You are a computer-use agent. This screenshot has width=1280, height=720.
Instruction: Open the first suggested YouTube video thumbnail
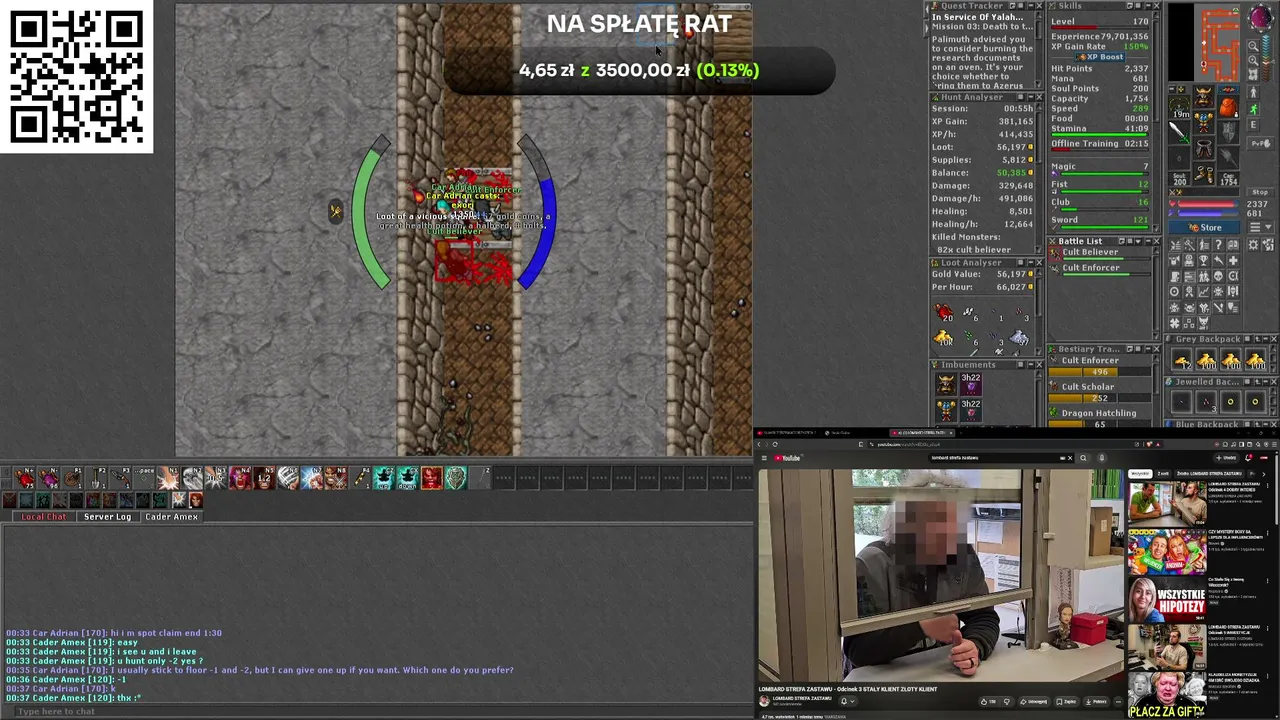(x=1166, y=503)
